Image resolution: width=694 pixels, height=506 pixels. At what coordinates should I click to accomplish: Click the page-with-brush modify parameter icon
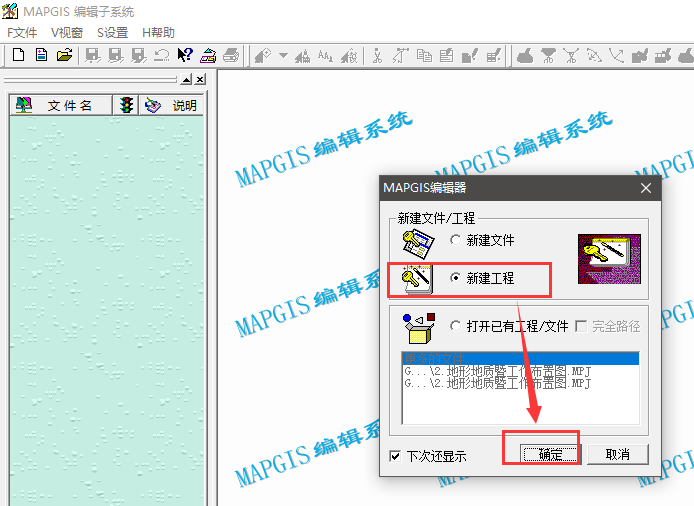pos(470,56)
